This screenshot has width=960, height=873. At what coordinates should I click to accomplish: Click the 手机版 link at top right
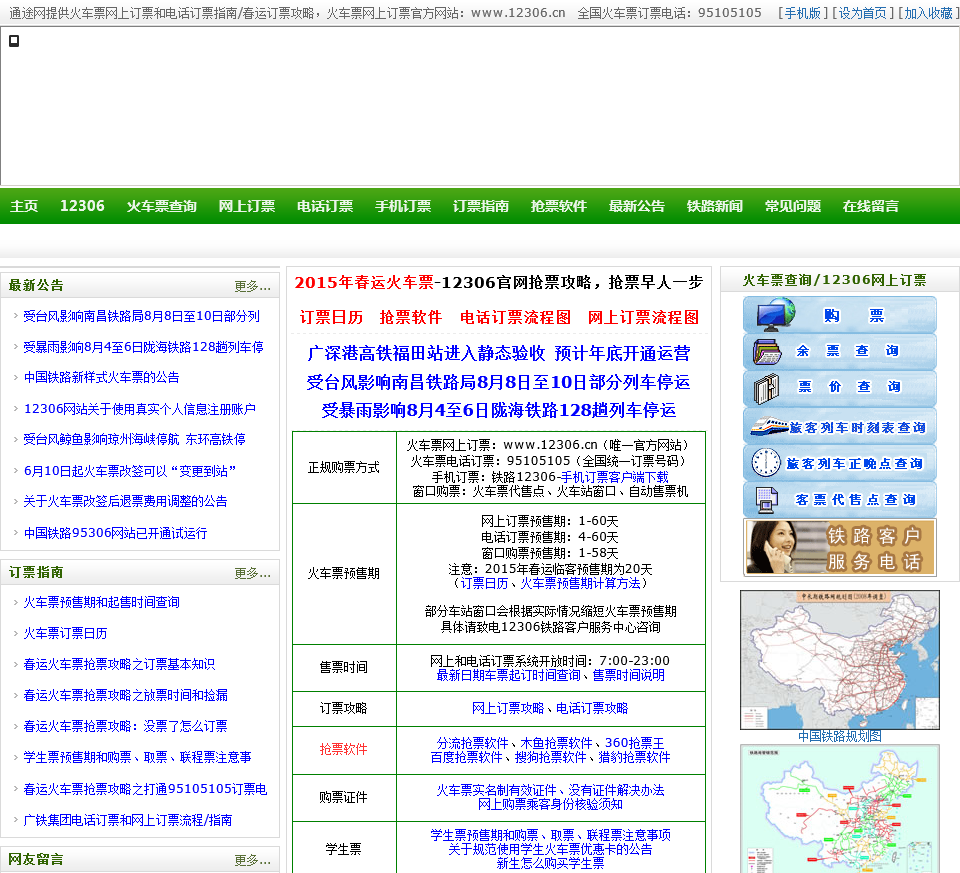(x=802, y=13)
